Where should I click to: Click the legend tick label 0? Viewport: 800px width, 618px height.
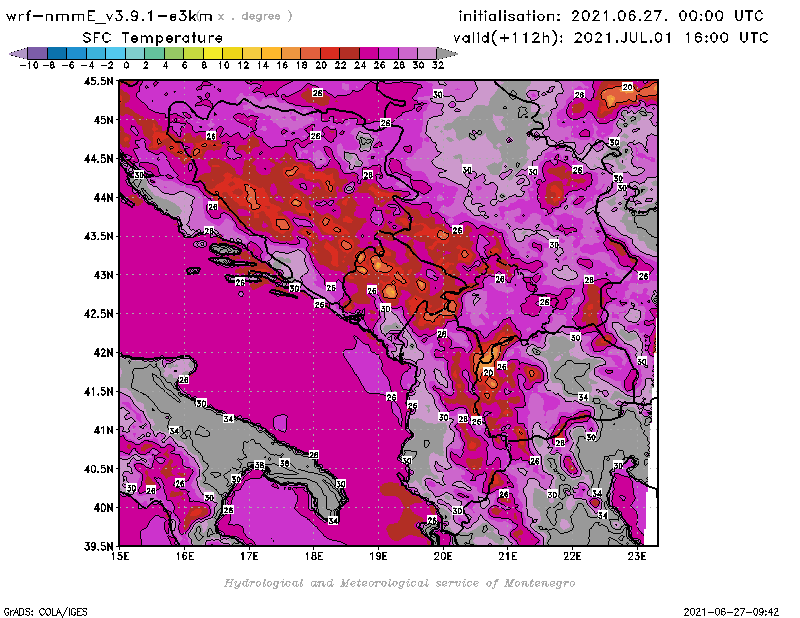pyautogui.click(x=126, y=65)
